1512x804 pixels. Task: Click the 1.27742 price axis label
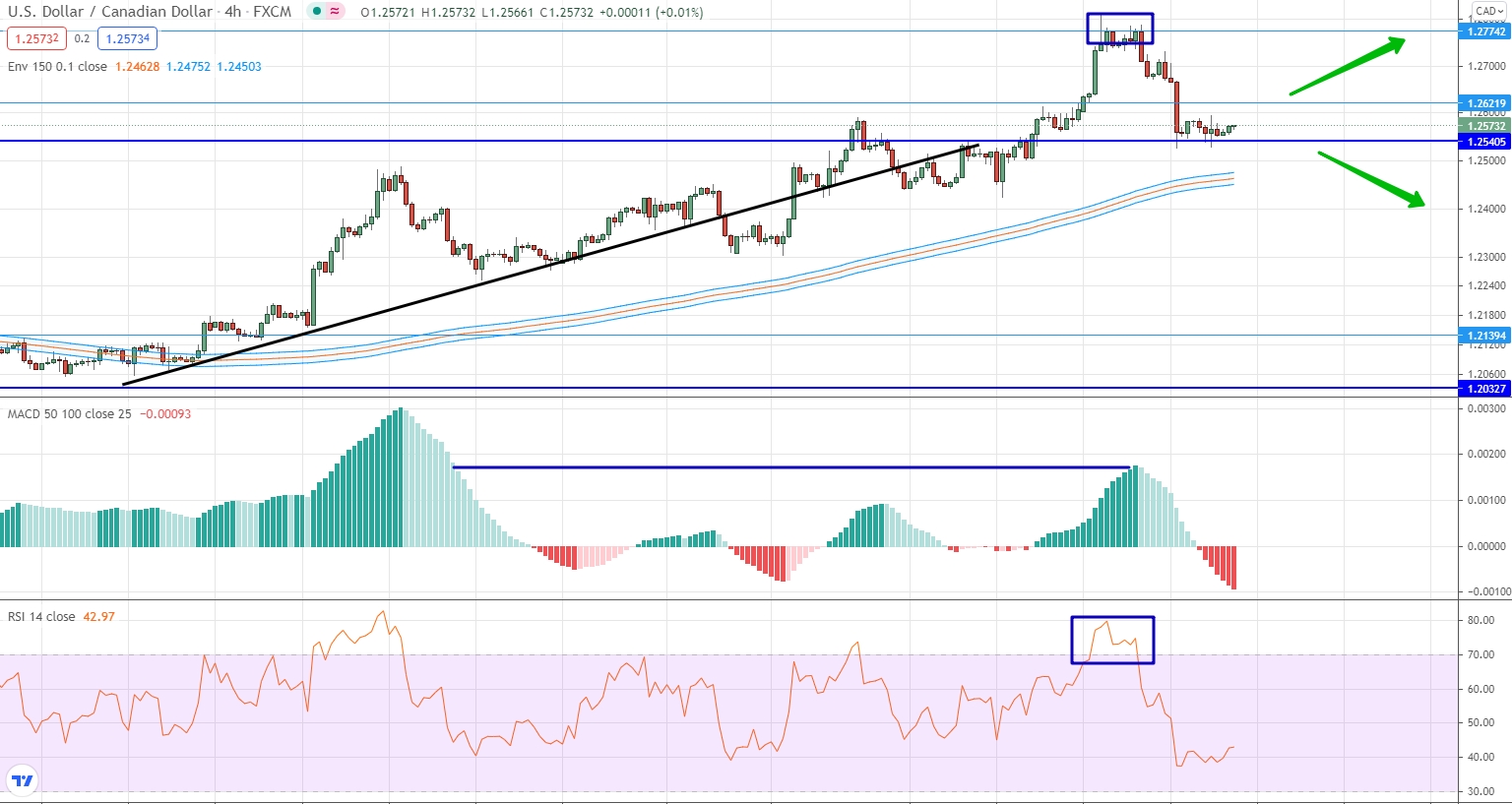click(1486, 31)
